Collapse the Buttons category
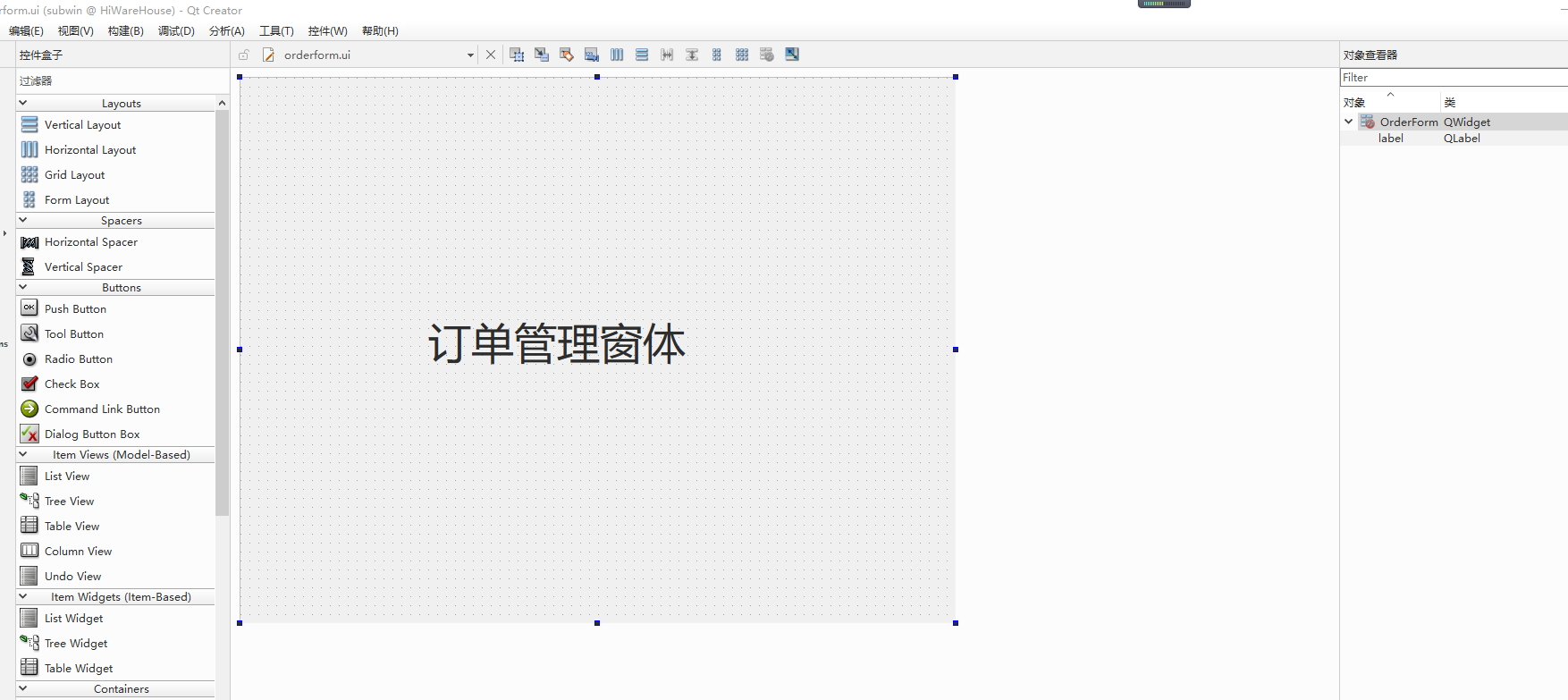 click(23, 287)
